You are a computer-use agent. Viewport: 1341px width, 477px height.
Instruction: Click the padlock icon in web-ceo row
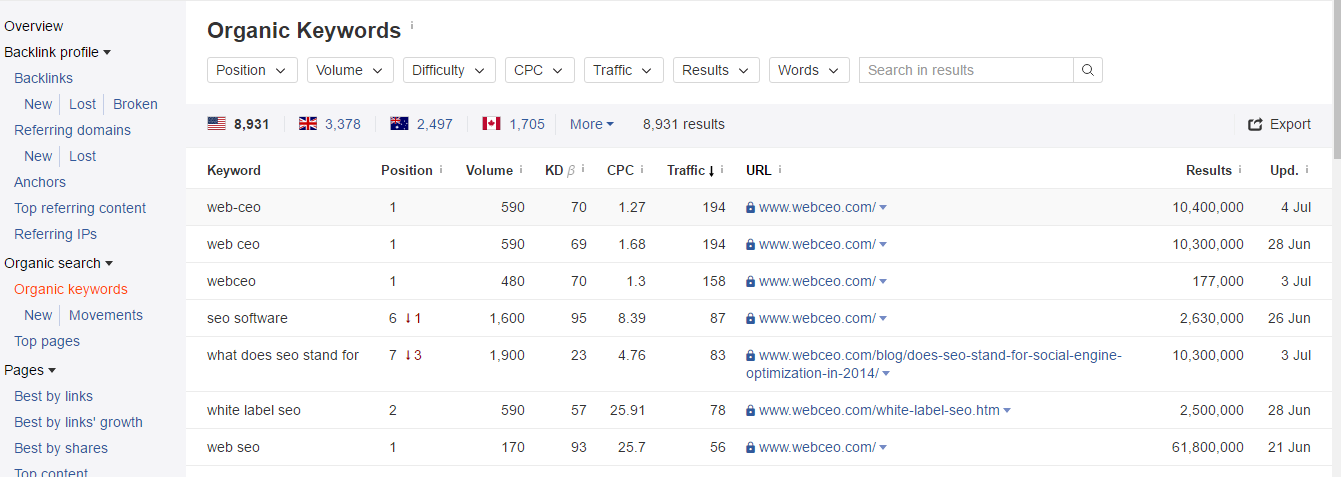tap(750, 207)
